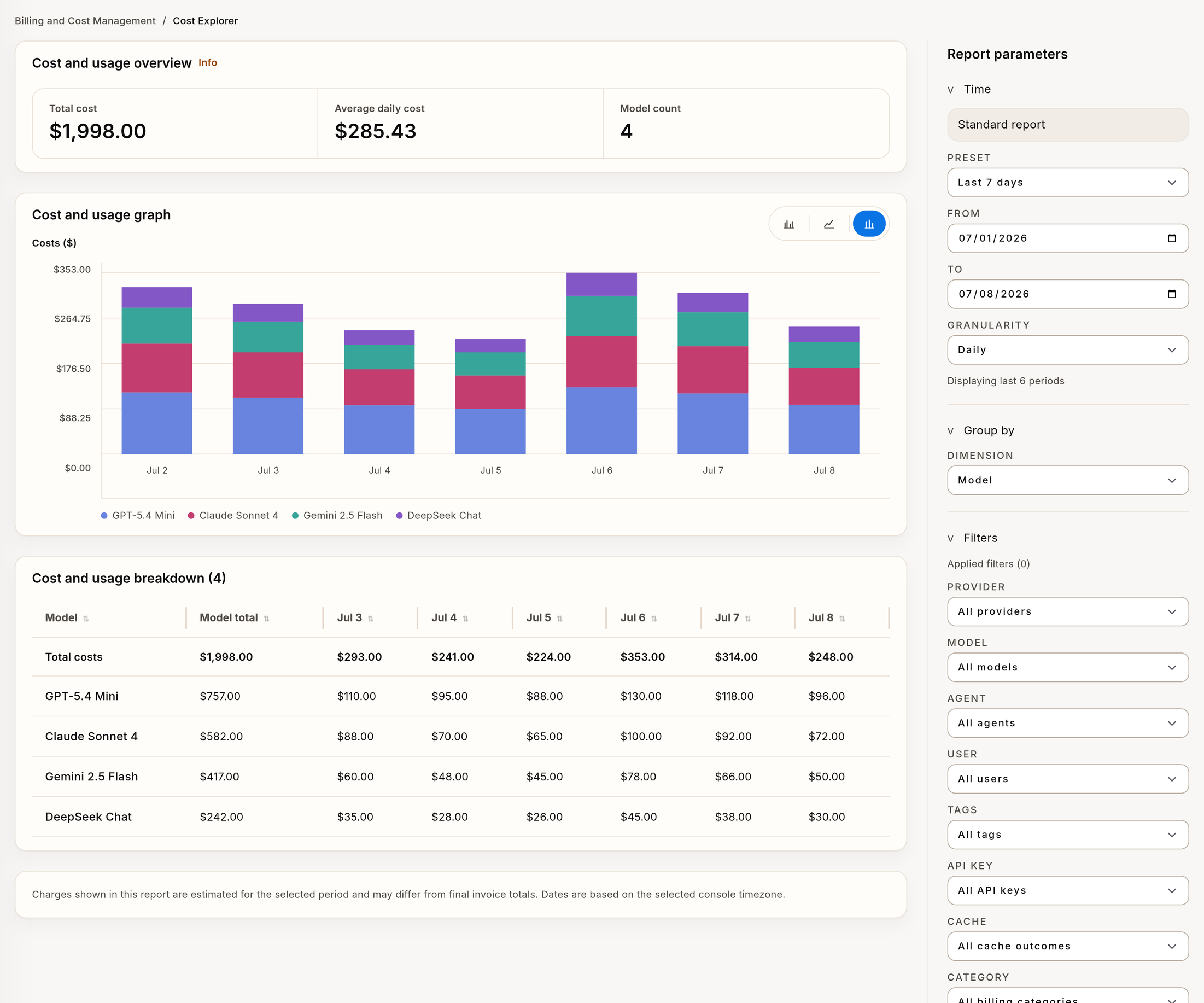1204x1003 pixels.
Task: Open the Daily granularity dropdown
Action: (x=1067, y=350)
